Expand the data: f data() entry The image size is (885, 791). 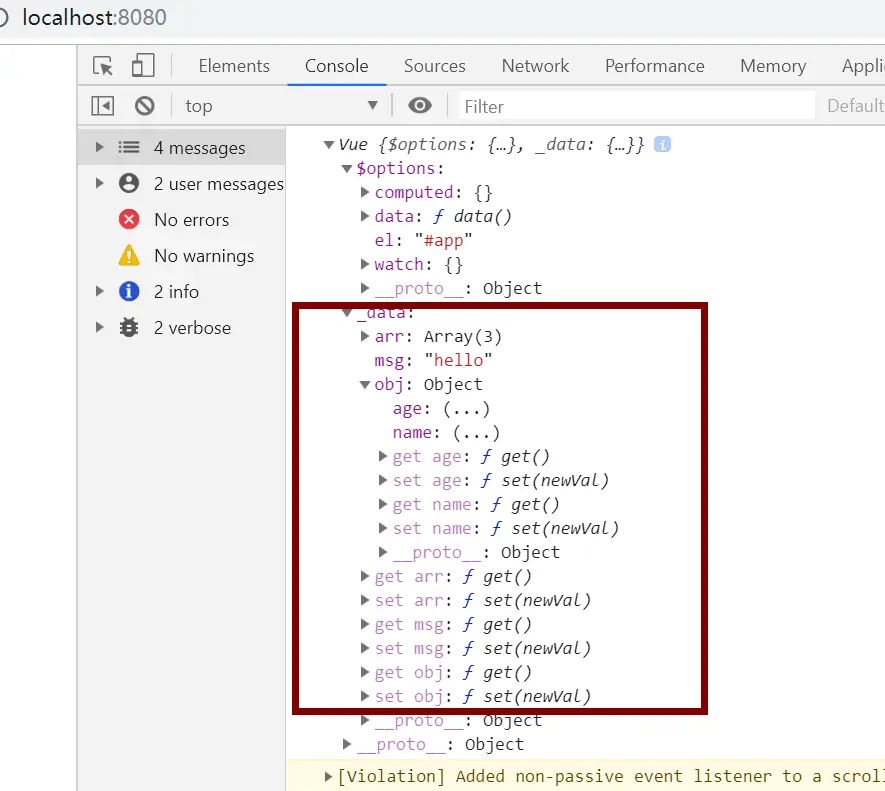pyautogui.click(x=365, y=216)
